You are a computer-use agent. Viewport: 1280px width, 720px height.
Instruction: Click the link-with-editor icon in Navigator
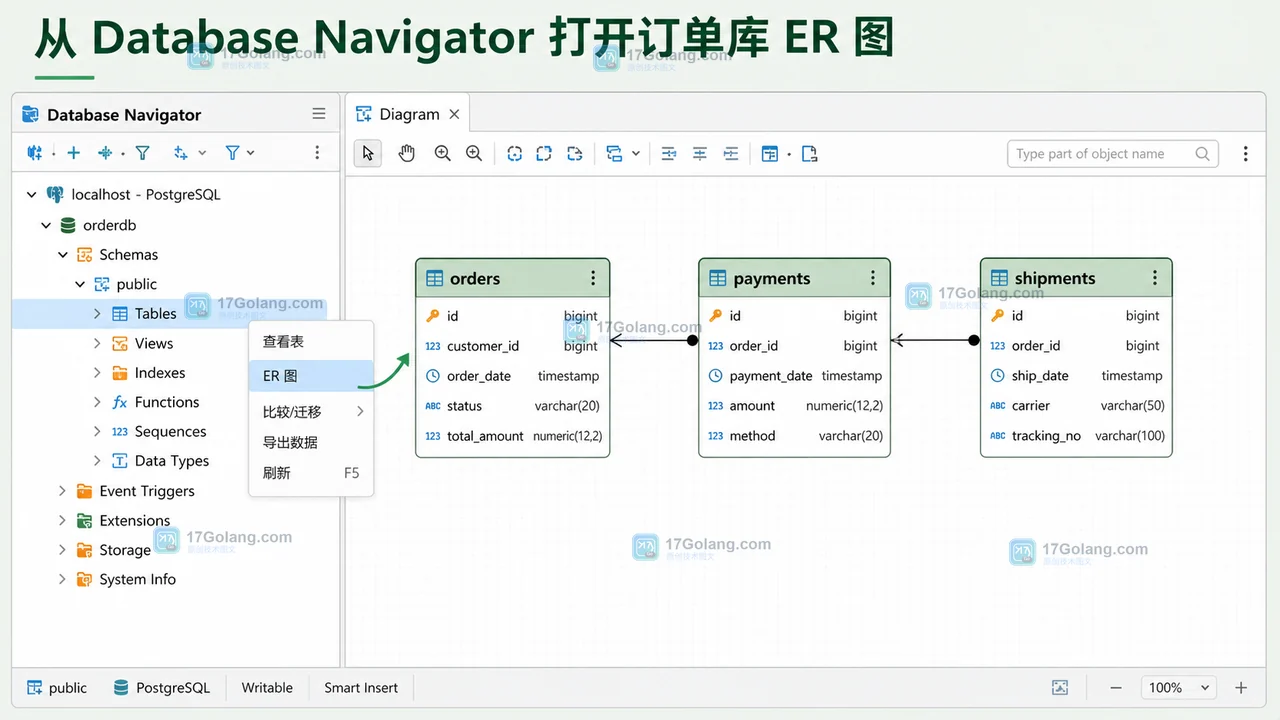pos(180,153)
